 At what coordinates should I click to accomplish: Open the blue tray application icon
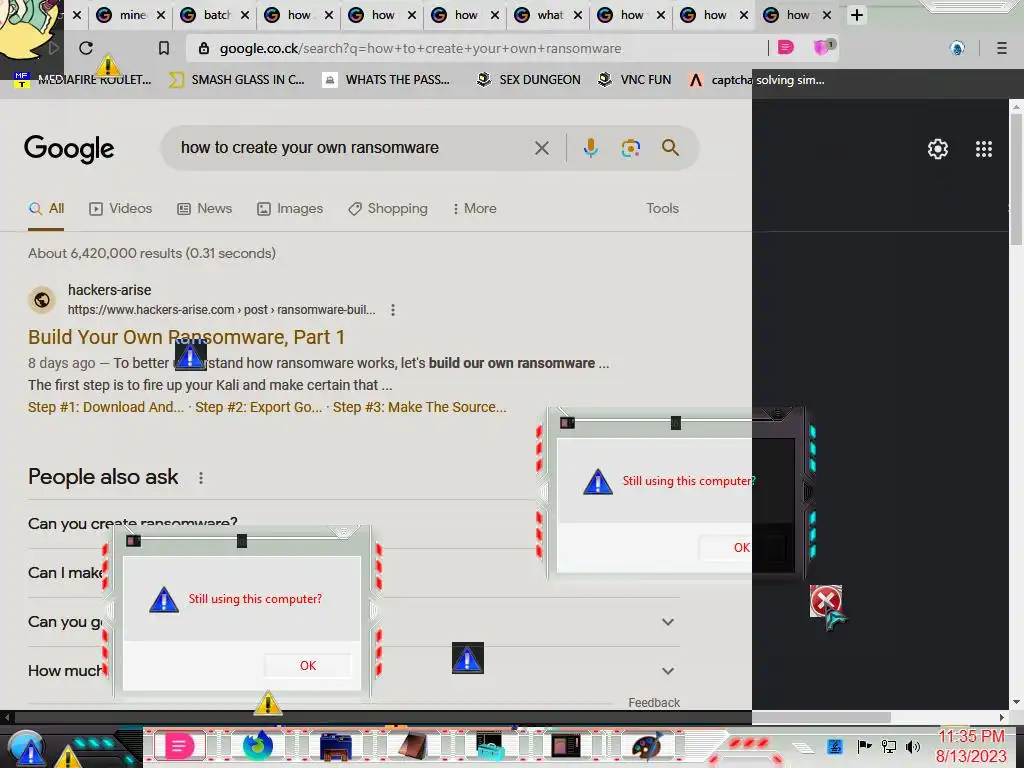(x=835, y=746)
